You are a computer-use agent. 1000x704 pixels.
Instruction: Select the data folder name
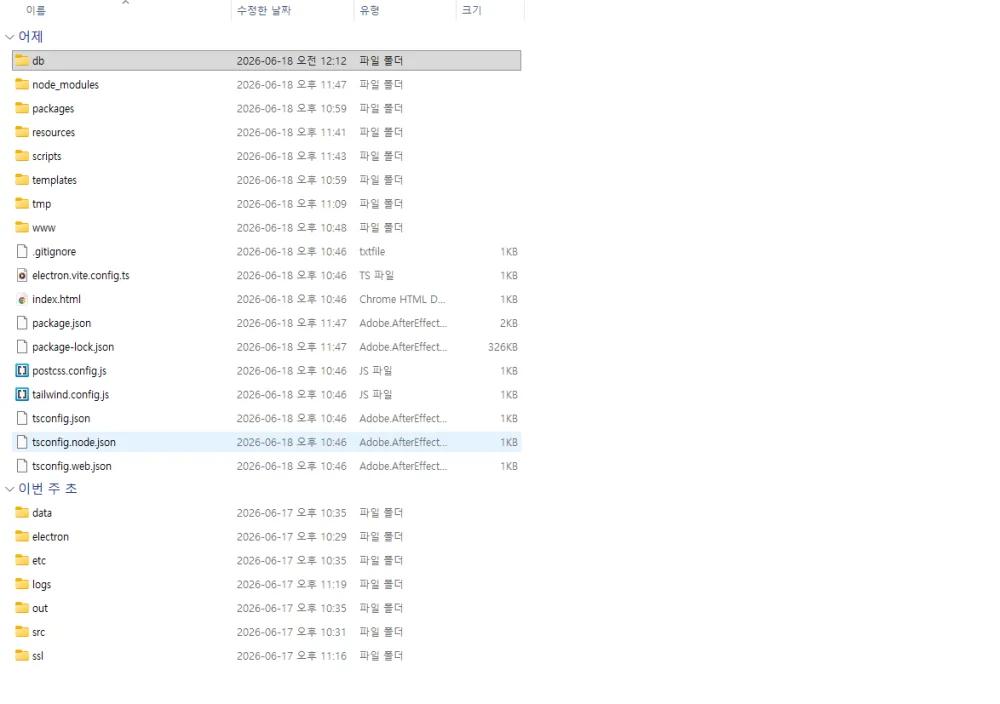coord(42,513)
